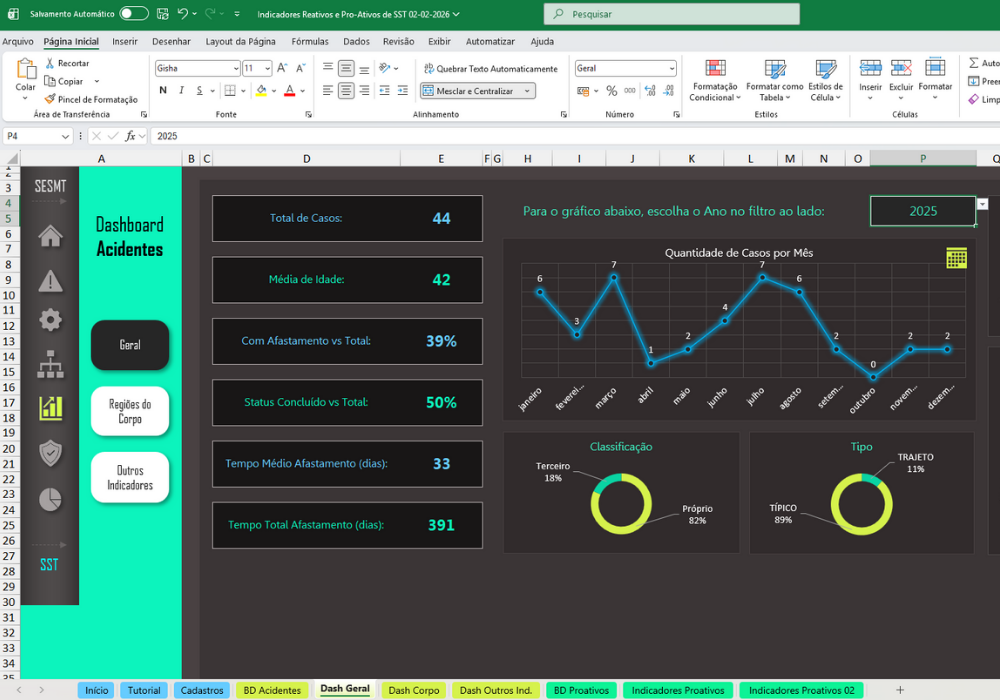Expand the Gisha font name dropdown
This screenshot has width=1000, height=700.
tap(236, 68)
